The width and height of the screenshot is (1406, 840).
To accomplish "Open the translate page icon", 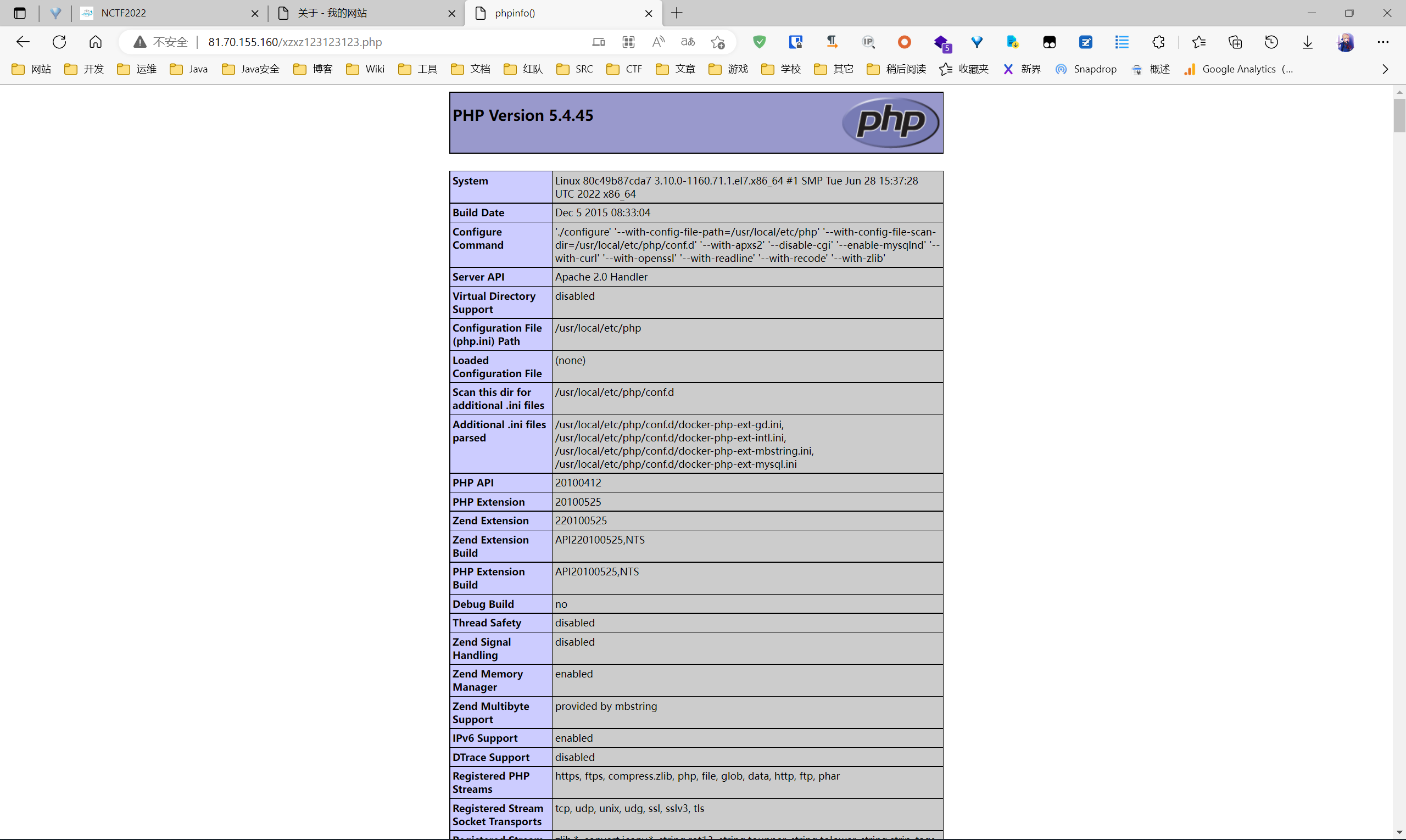I will 688,42.
